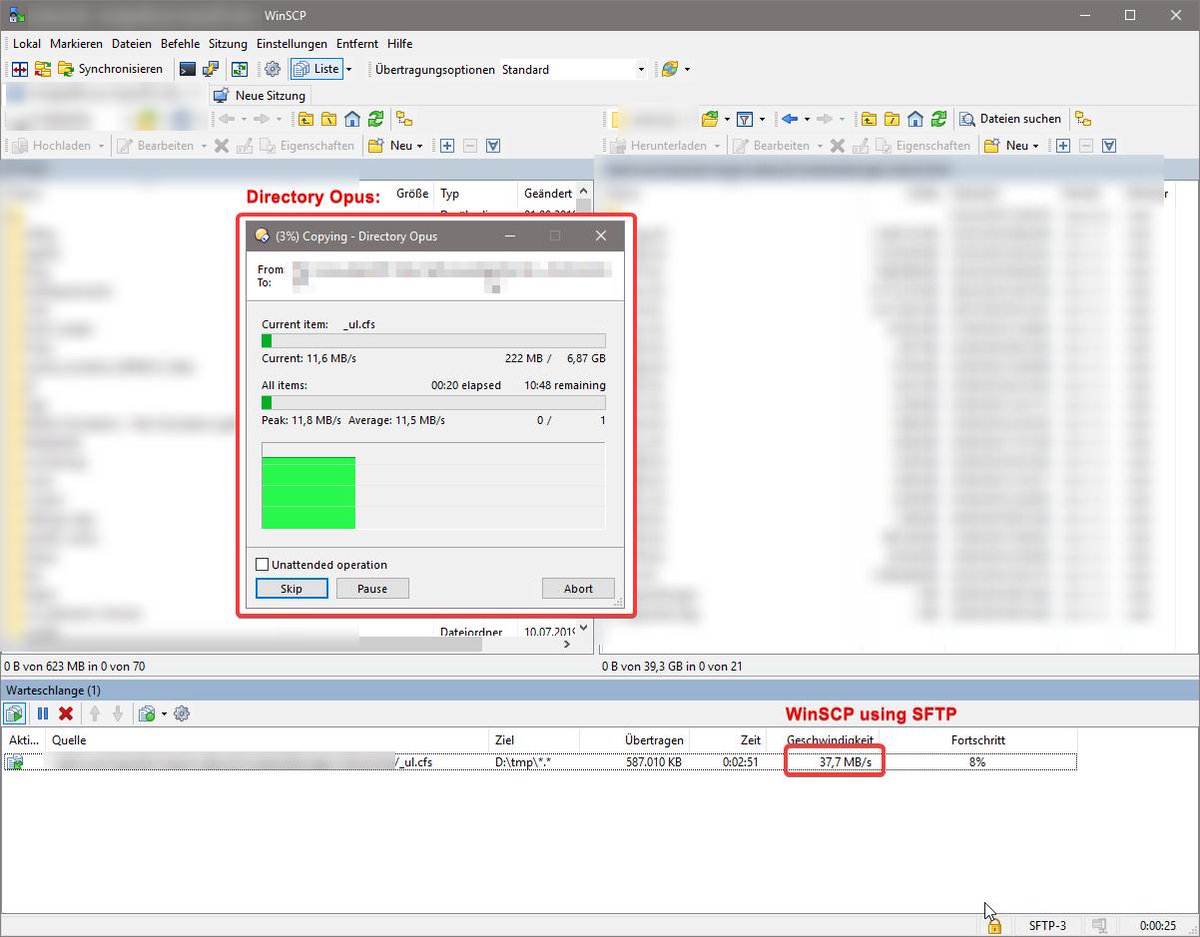Open the Hilfe menu
Screen dimensions: 1200x937
(400, 44)
